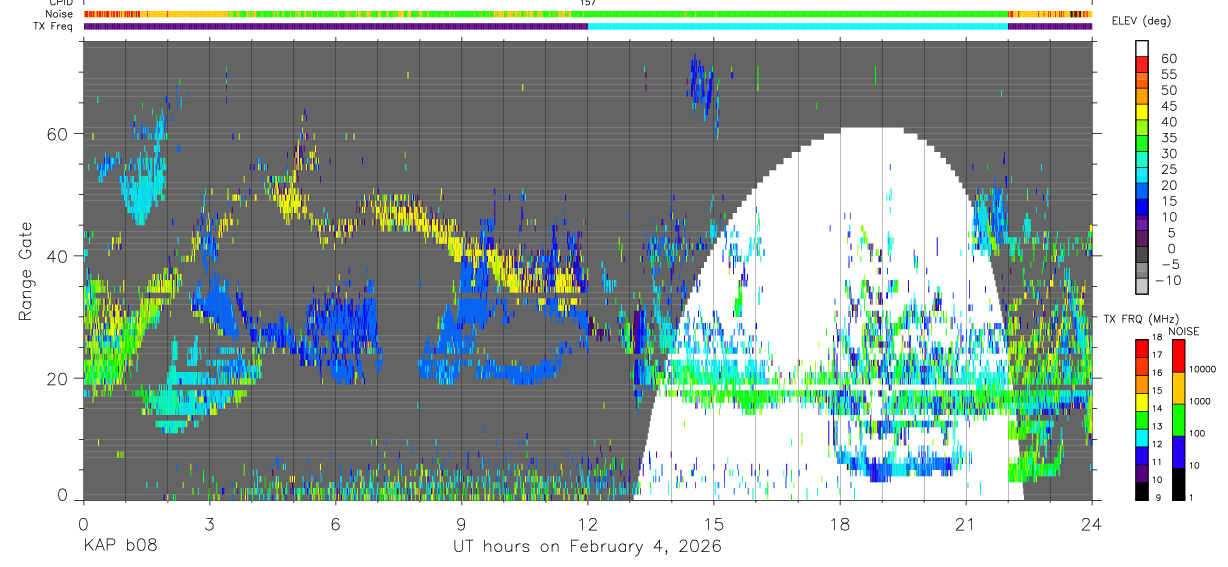Click the "10000" label on the NOISE legend
The image size is (1228, 567).
point(1204,370)
